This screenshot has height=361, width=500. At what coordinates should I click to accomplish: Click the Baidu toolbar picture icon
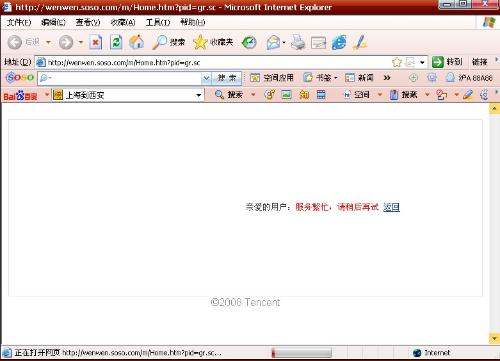[x=286, y=95]
